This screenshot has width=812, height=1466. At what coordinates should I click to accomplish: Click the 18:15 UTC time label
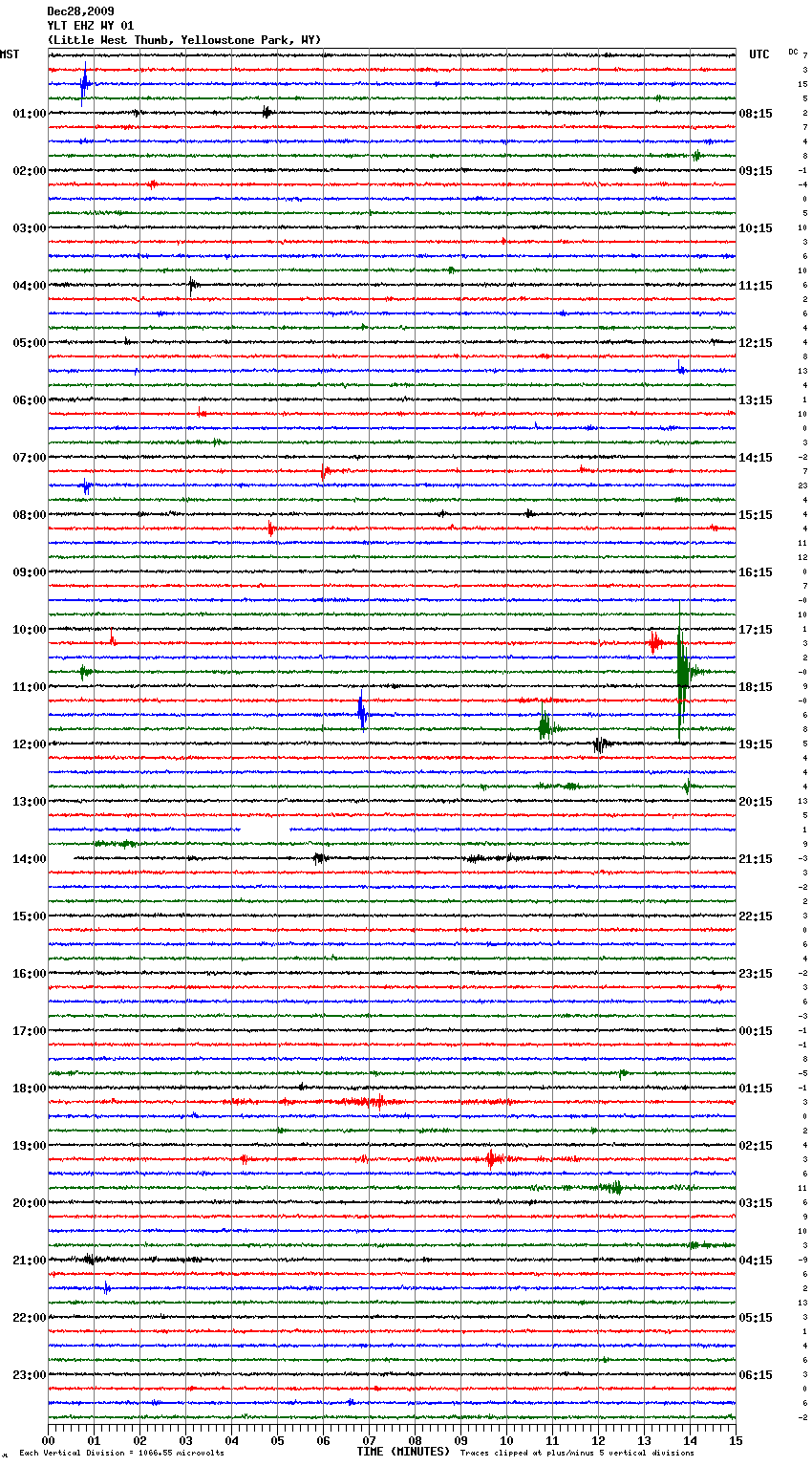point(756,687)
